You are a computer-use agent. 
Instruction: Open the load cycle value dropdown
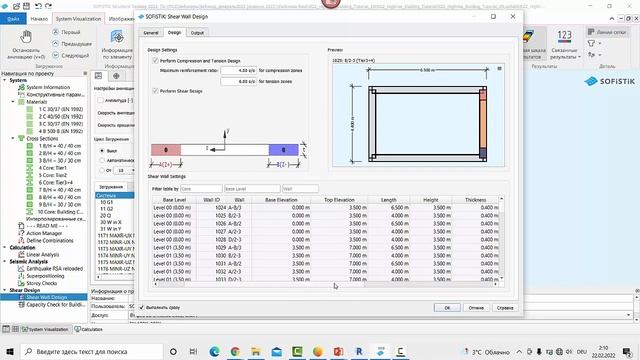pyautogui.click(x=132, y=170)
